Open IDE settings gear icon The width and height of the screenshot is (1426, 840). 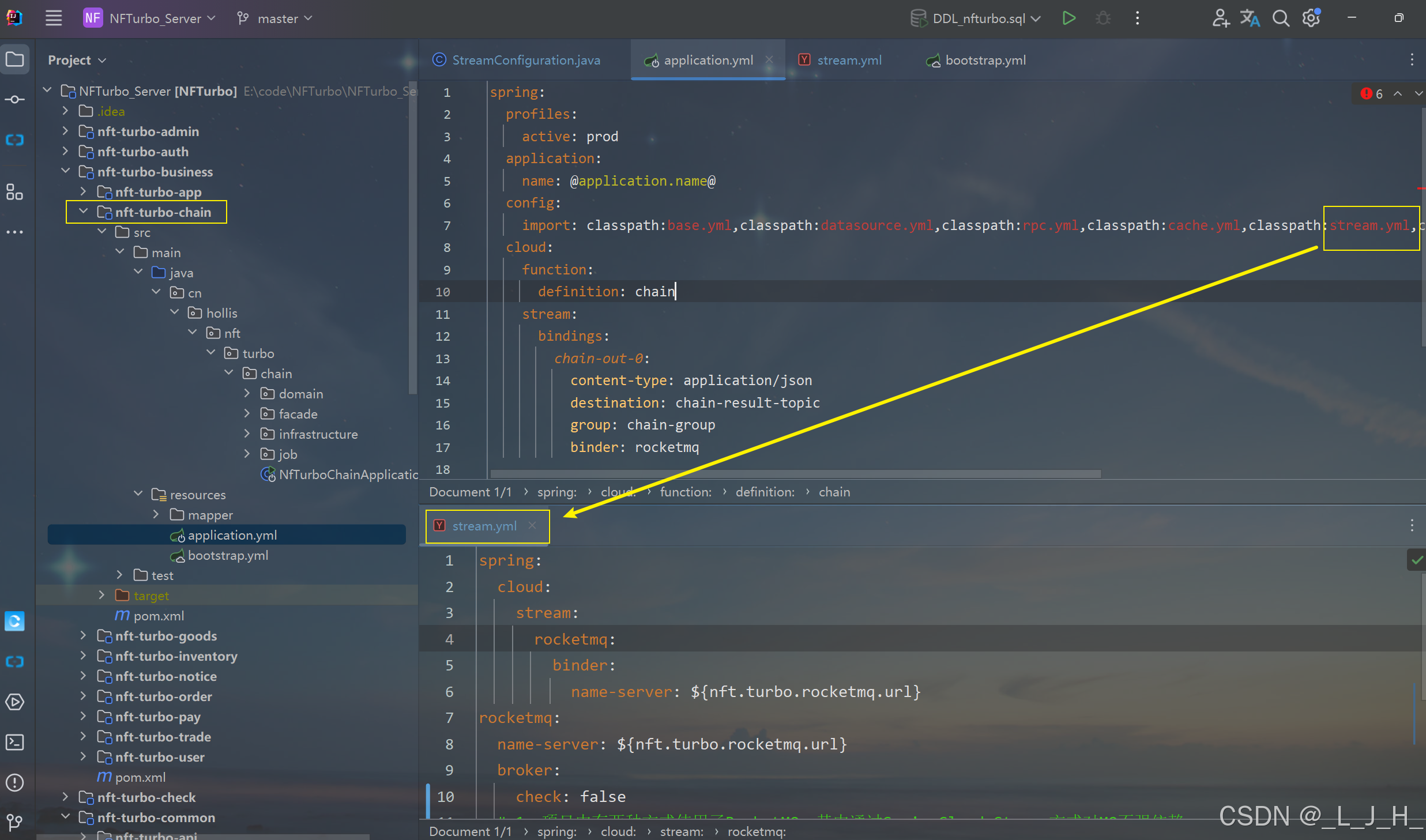(x=1311, y=18)
